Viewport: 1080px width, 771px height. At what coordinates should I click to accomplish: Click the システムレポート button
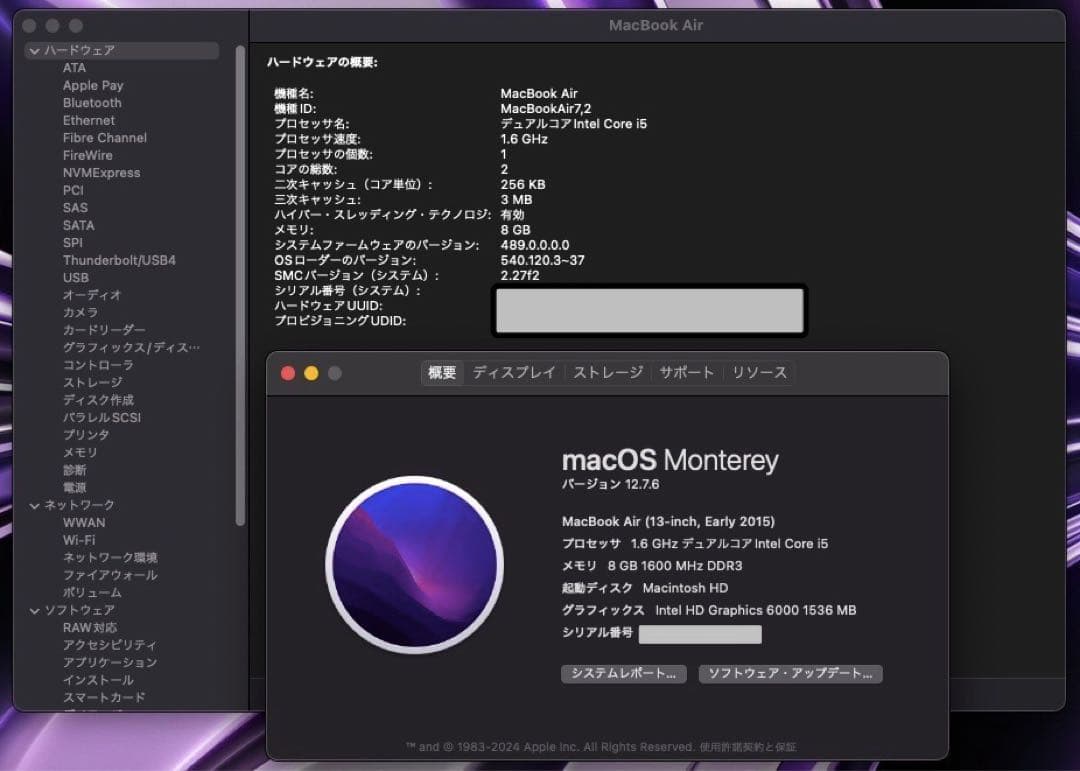click(x=623, y=674)
